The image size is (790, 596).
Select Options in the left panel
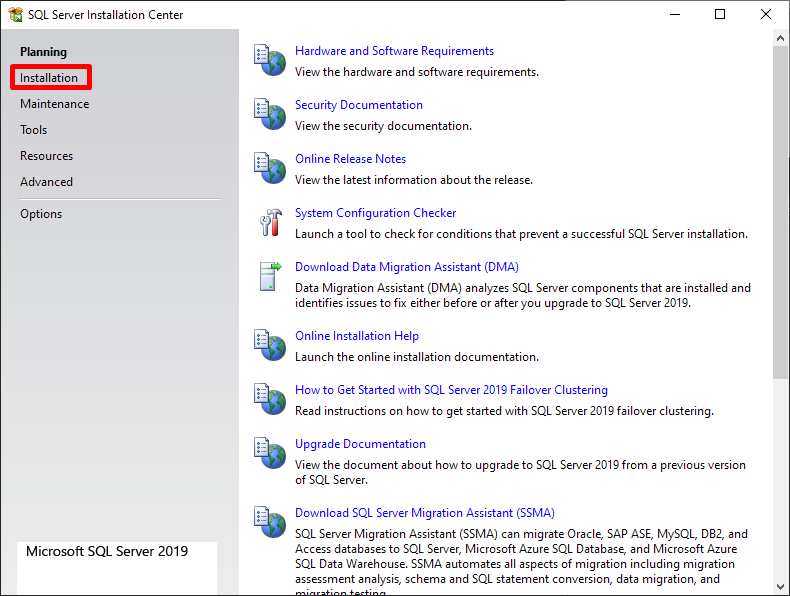click(41, 214)
